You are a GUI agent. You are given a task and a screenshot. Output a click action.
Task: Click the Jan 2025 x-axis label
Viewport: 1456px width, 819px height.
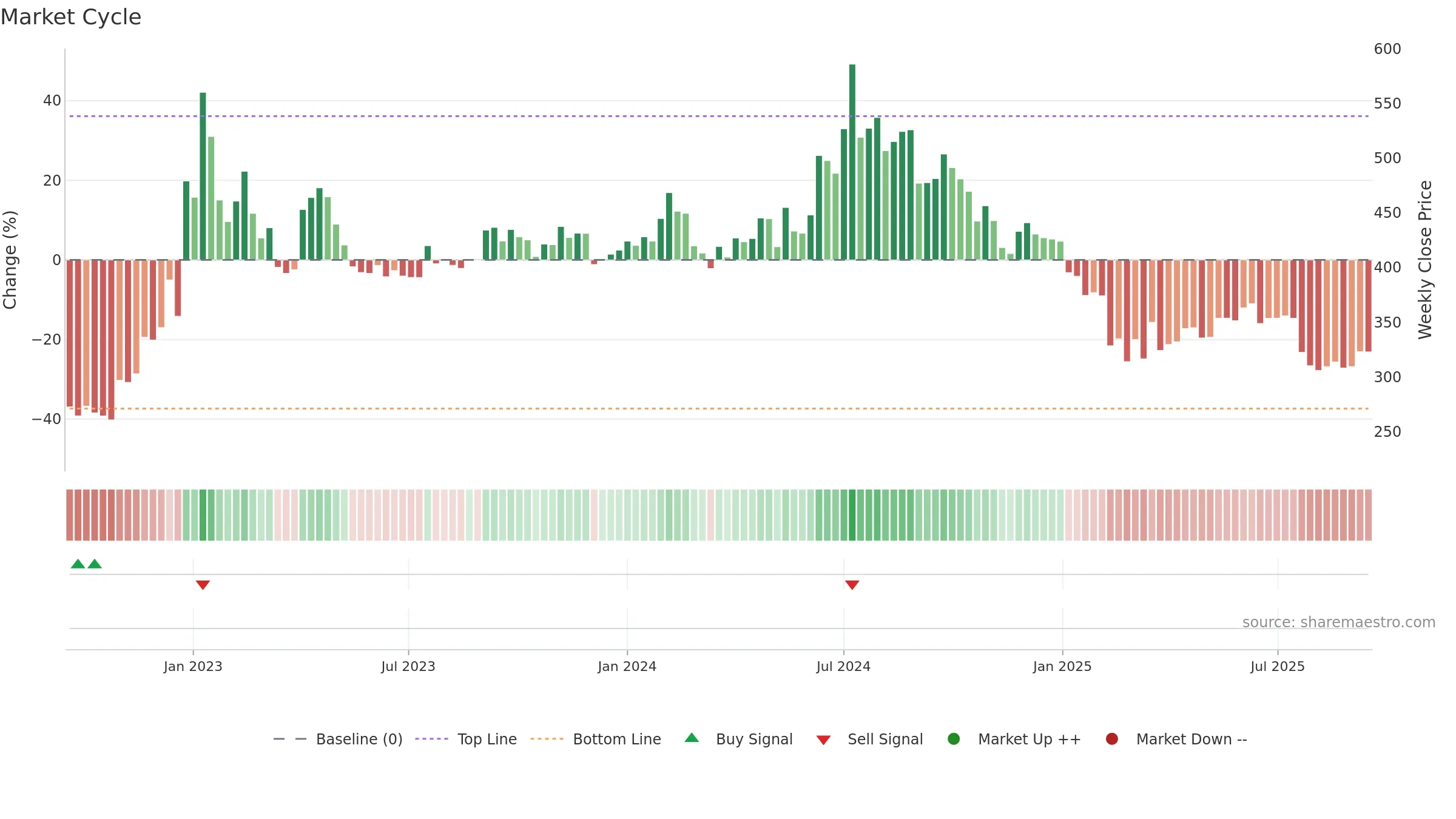(x=1062, y=666)
